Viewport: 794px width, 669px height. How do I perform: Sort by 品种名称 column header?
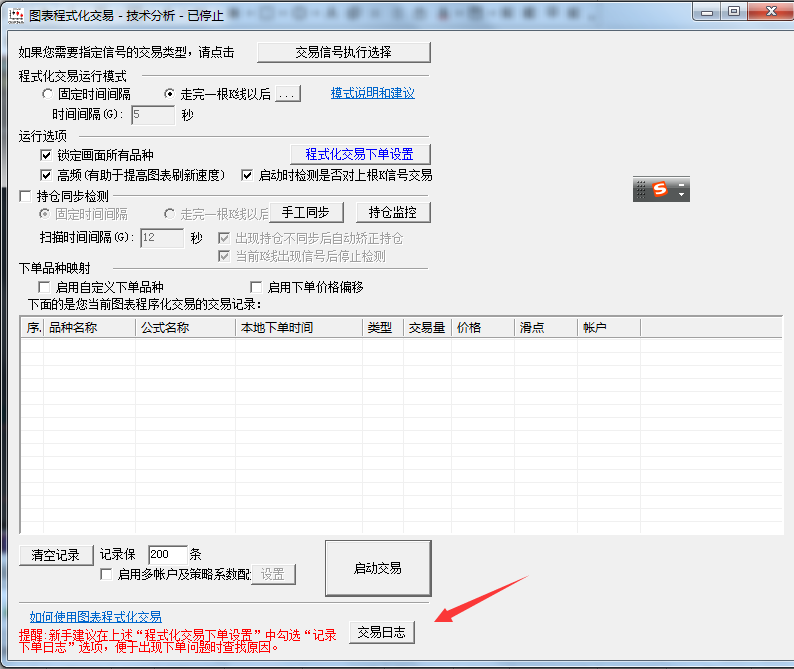pos(90,328)
